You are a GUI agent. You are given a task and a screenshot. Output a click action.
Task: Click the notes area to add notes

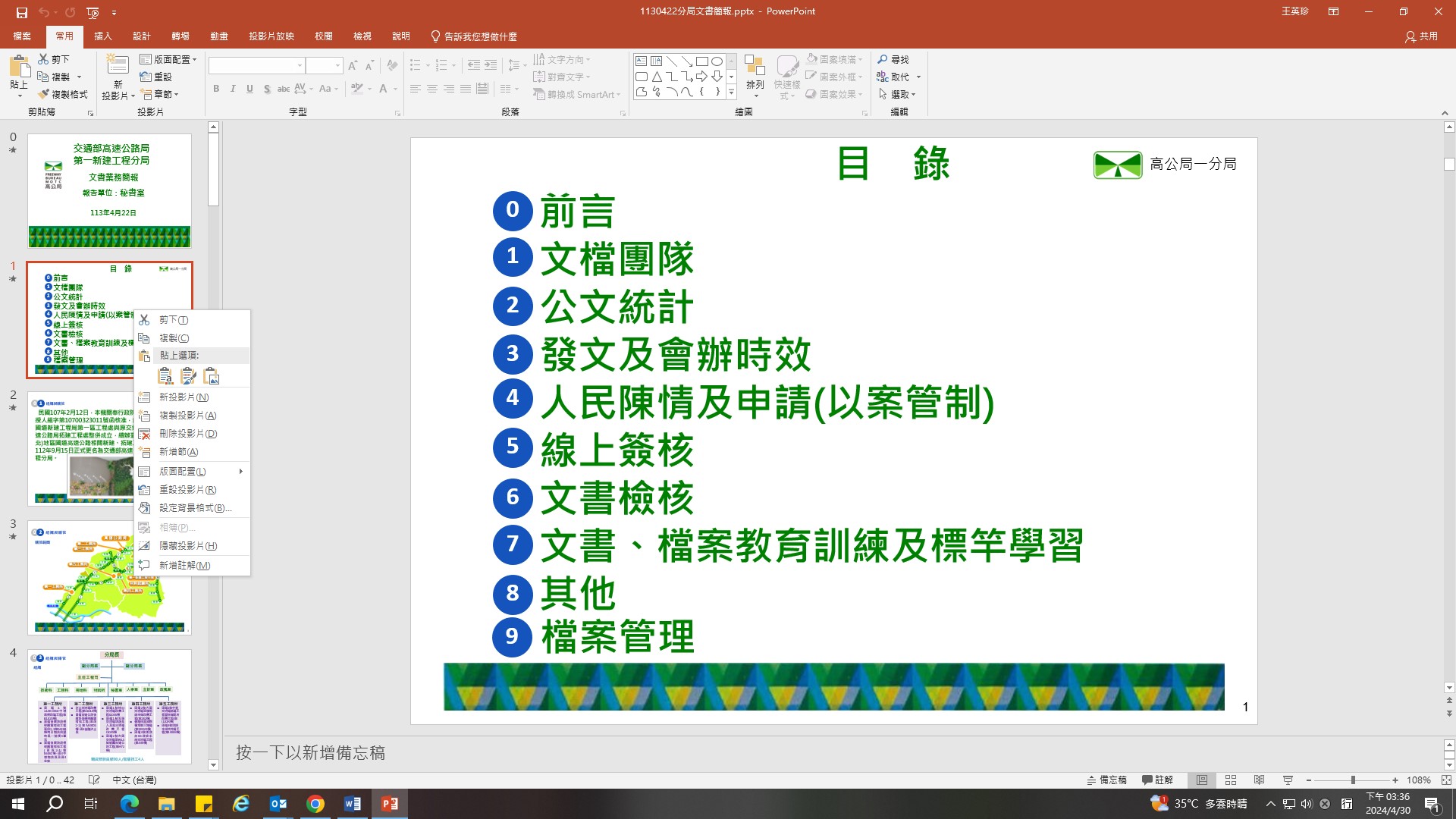point(832,752)
